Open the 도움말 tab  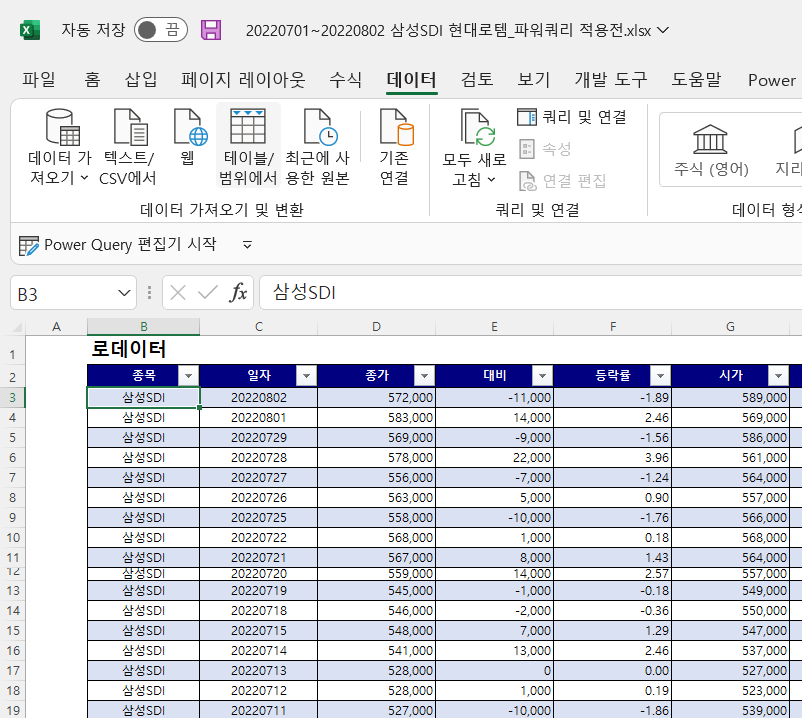click(x=696, y=80)
